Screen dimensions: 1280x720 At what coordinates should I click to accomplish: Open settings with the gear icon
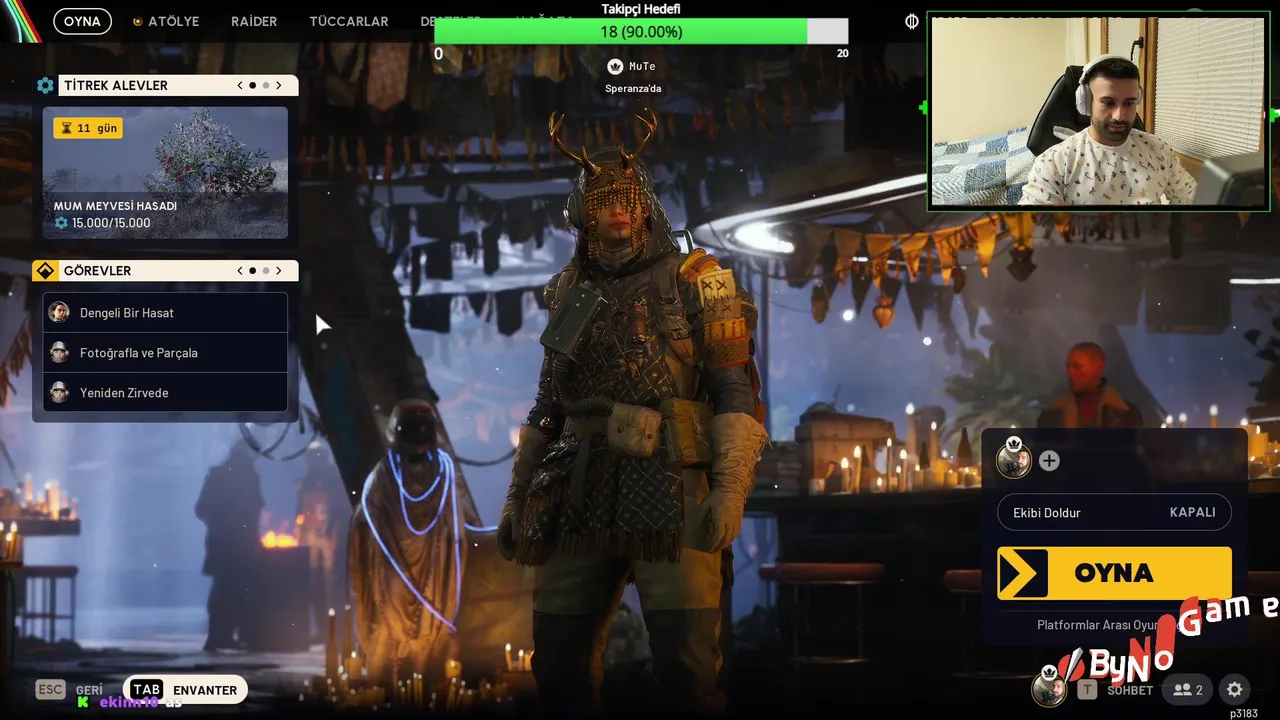click(1235, 690)
